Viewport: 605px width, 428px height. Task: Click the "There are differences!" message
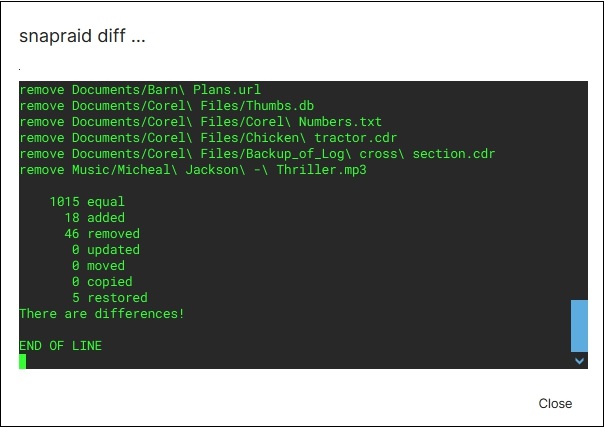tap(102, 314)
